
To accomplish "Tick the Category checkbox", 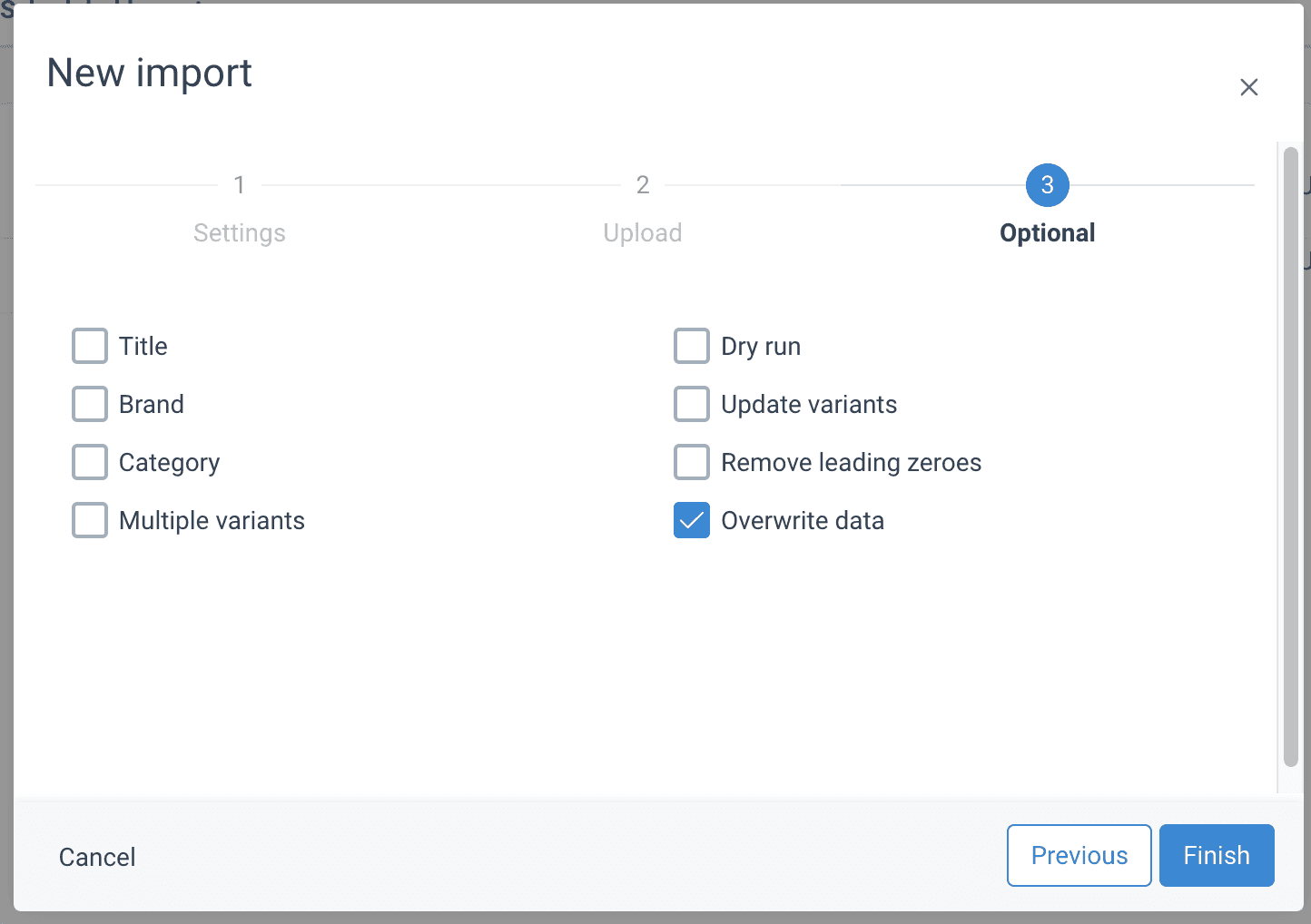I will 90,462.
